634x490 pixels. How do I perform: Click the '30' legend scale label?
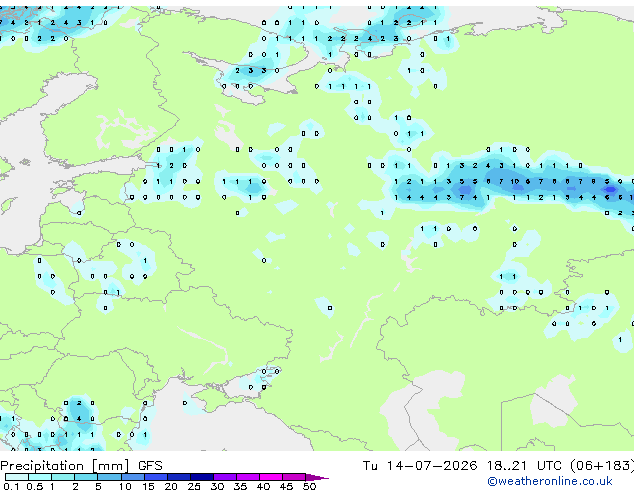217,486
